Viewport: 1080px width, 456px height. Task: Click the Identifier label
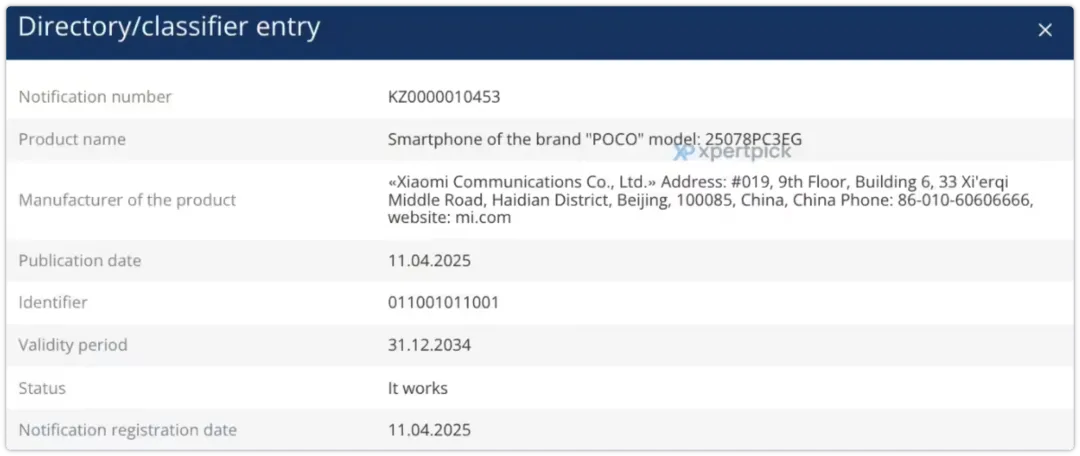(53, 302)
